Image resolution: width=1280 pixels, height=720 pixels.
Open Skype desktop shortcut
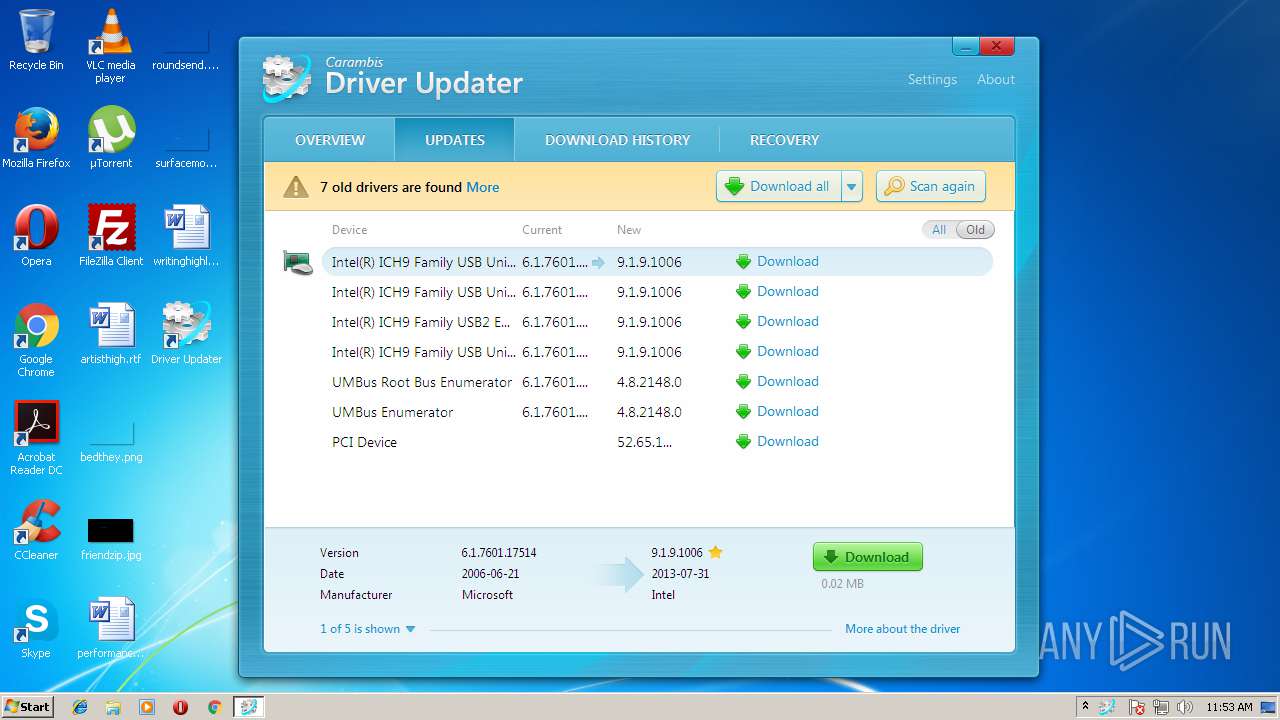[x=36, y=628]
